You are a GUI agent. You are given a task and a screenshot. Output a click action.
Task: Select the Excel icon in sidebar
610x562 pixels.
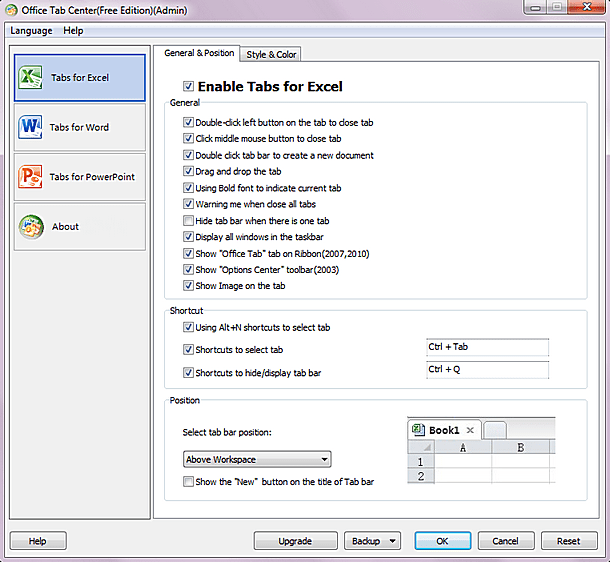(x=30, y=77)
